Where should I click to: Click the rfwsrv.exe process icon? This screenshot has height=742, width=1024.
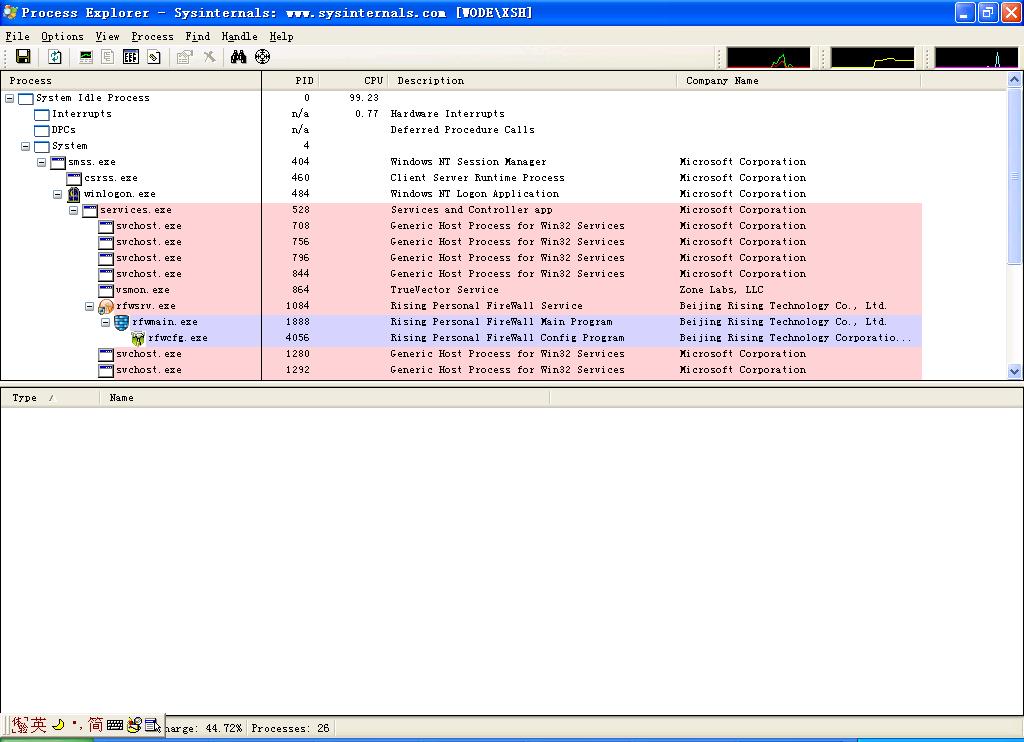pos(106,306)
